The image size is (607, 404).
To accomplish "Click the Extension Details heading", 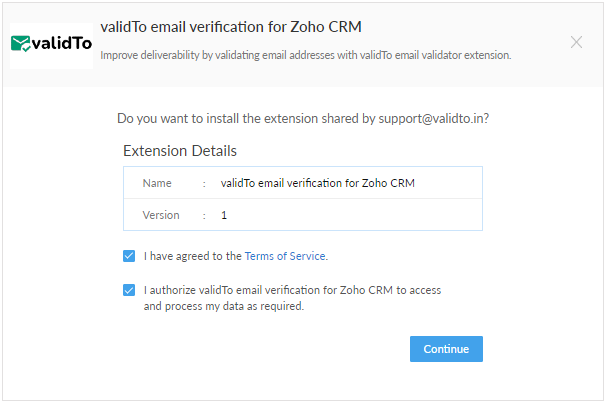I will click(180, 151).
